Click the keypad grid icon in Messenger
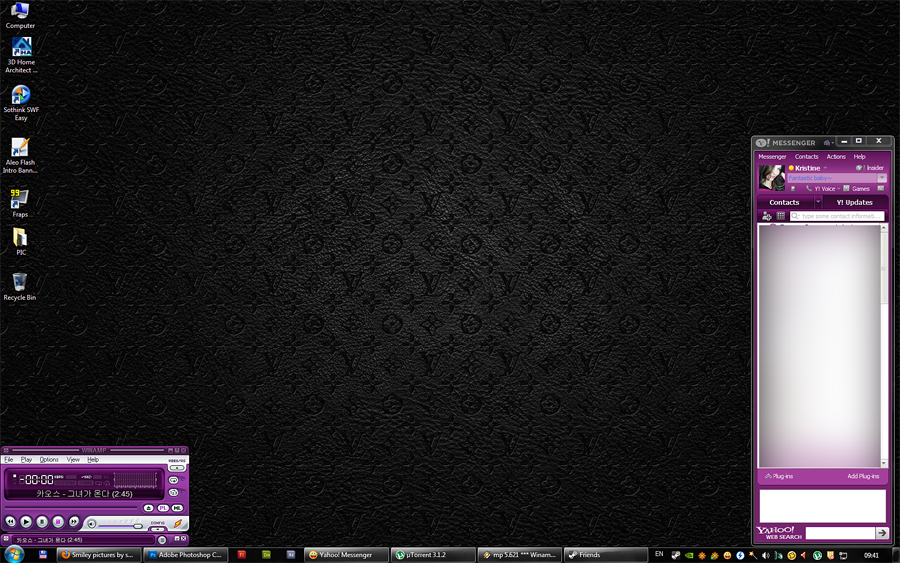 pos(781,216)
